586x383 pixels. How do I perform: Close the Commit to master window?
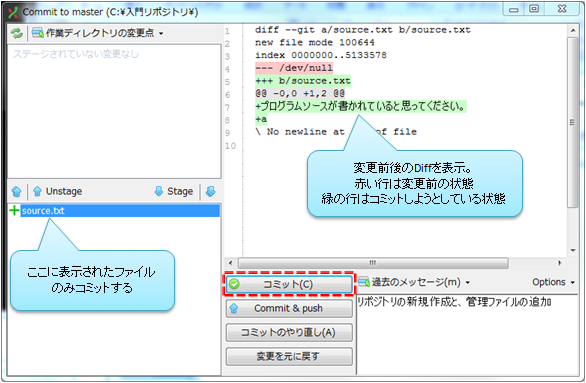(x=562, y=9)
